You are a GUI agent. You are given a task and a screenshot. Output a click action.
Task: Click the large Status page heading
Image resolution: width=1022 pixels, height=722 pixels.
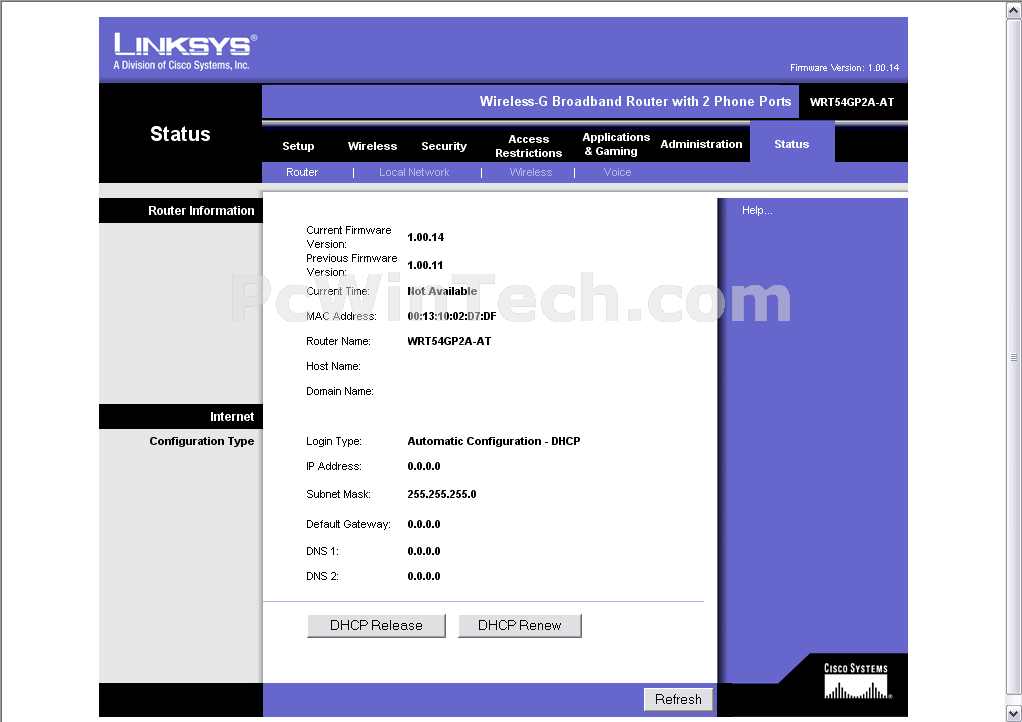coord(180,134)
